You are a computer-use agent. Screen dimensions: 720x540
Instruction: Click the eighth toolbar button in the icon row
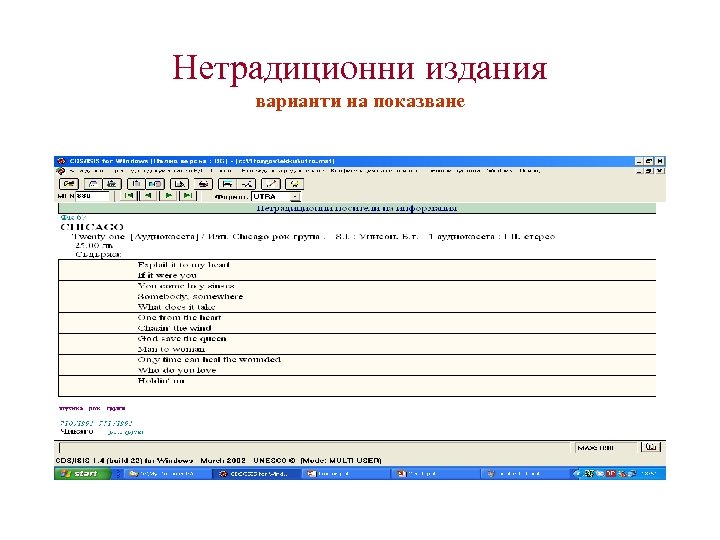pyautogui.click(x=226, y=184)
